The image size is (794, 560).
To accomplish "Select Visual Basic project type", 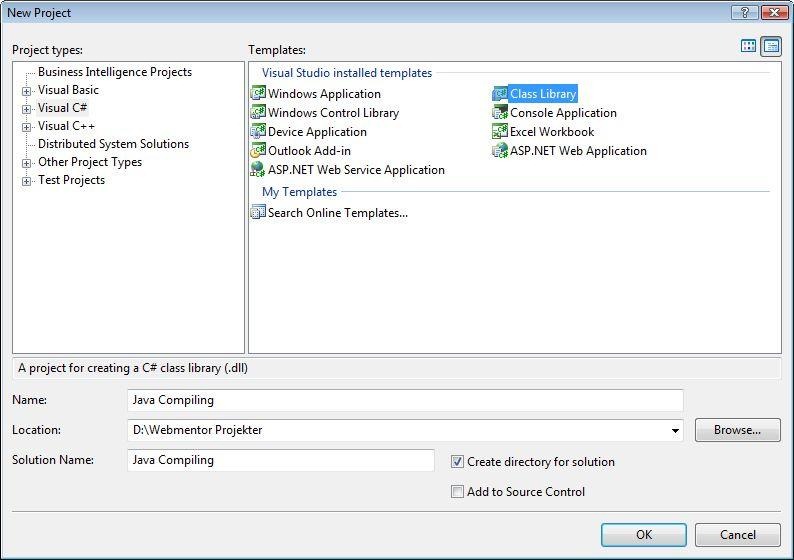I will (68, 90).
